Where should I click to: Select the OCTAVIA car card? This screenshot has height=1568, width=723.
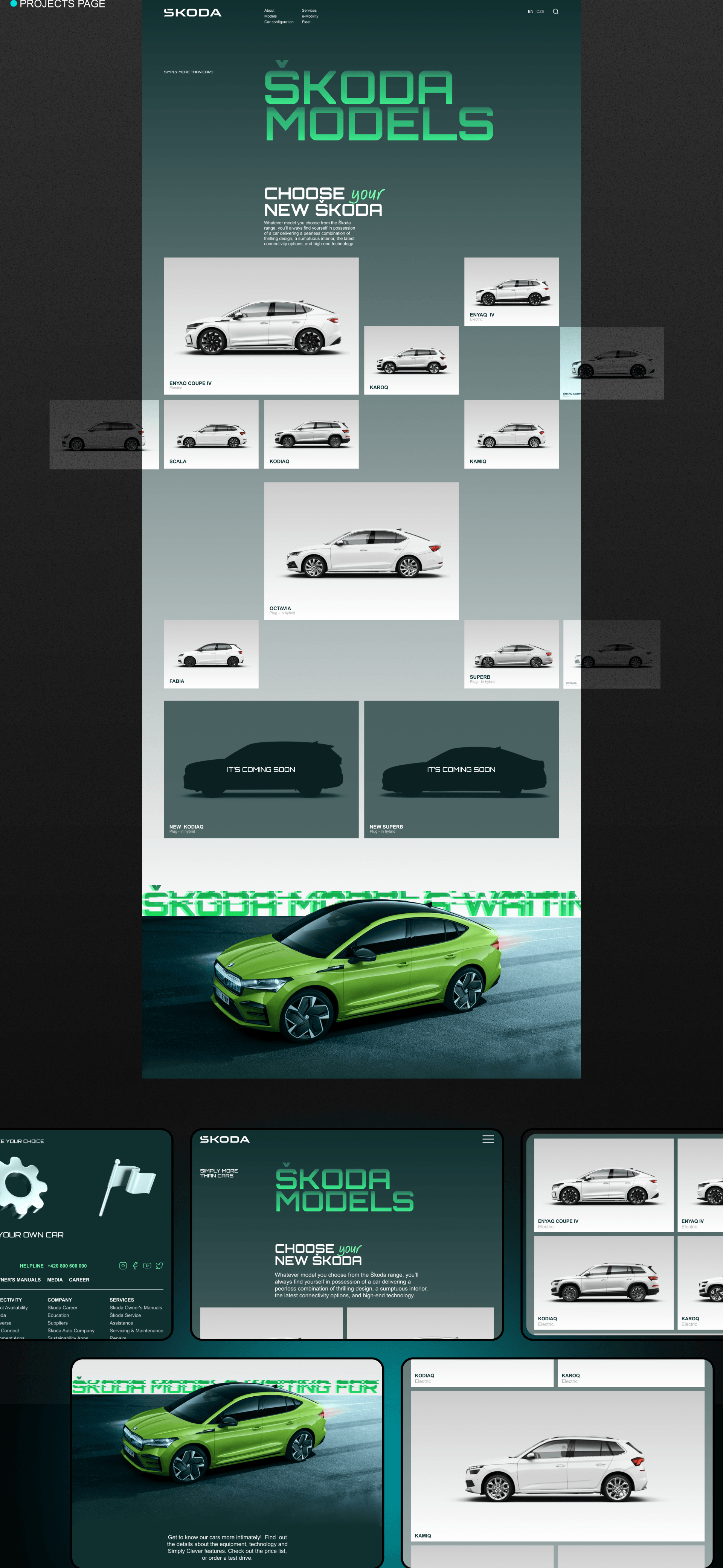point(361,551)
